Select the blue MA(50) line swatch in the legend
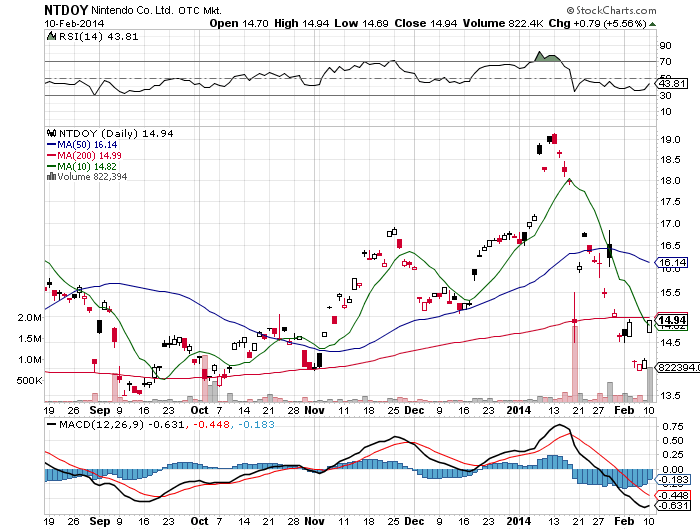The height and width of the screenshot is (530, 700). click(51, 145)
